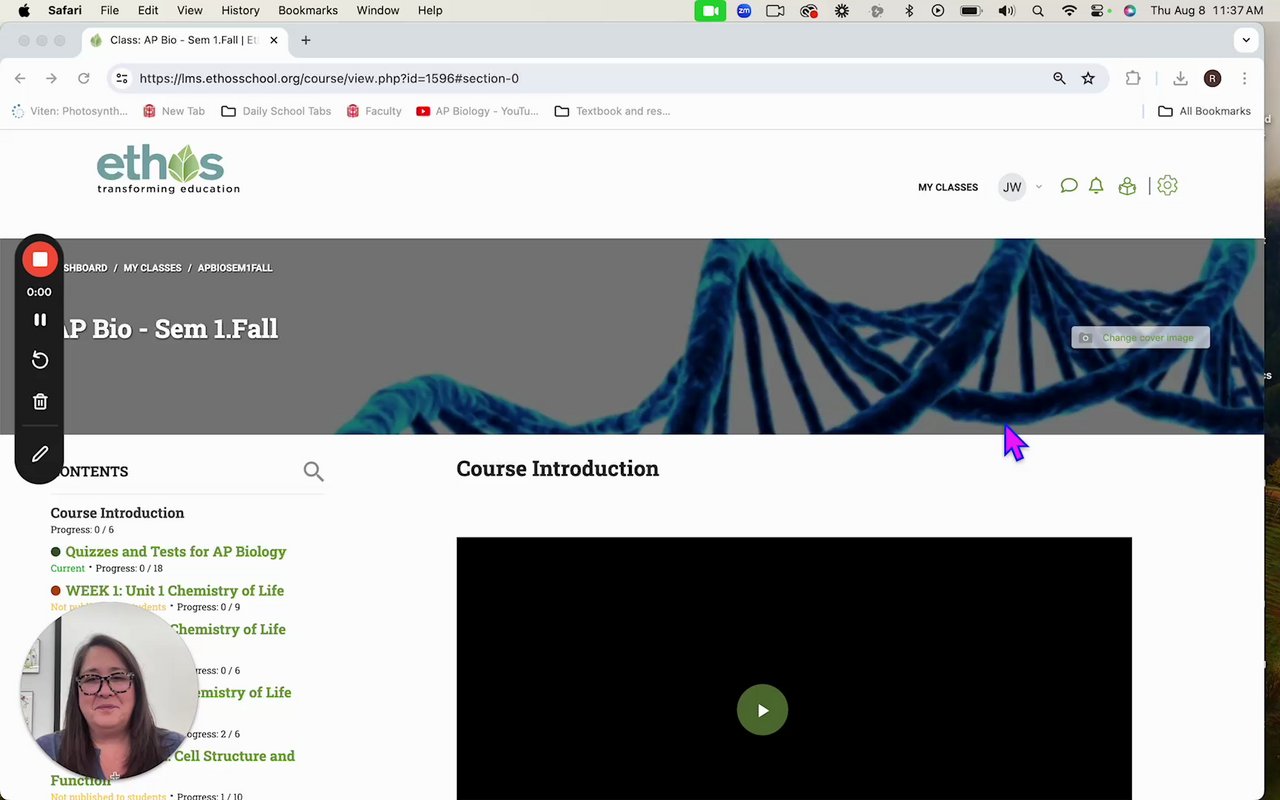Open the Daily School Tabs bookmark folder
This screenshot has height=800, width=1280.
pos(276,111)
